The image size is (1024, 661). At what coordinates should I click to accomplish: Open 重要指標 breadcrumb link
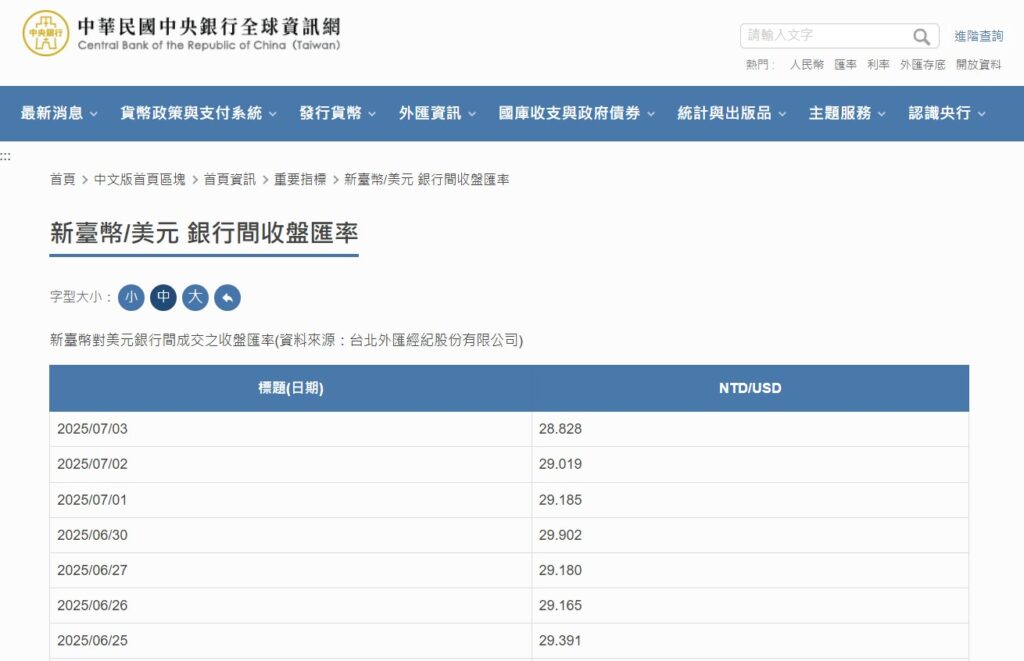(300, 180)
